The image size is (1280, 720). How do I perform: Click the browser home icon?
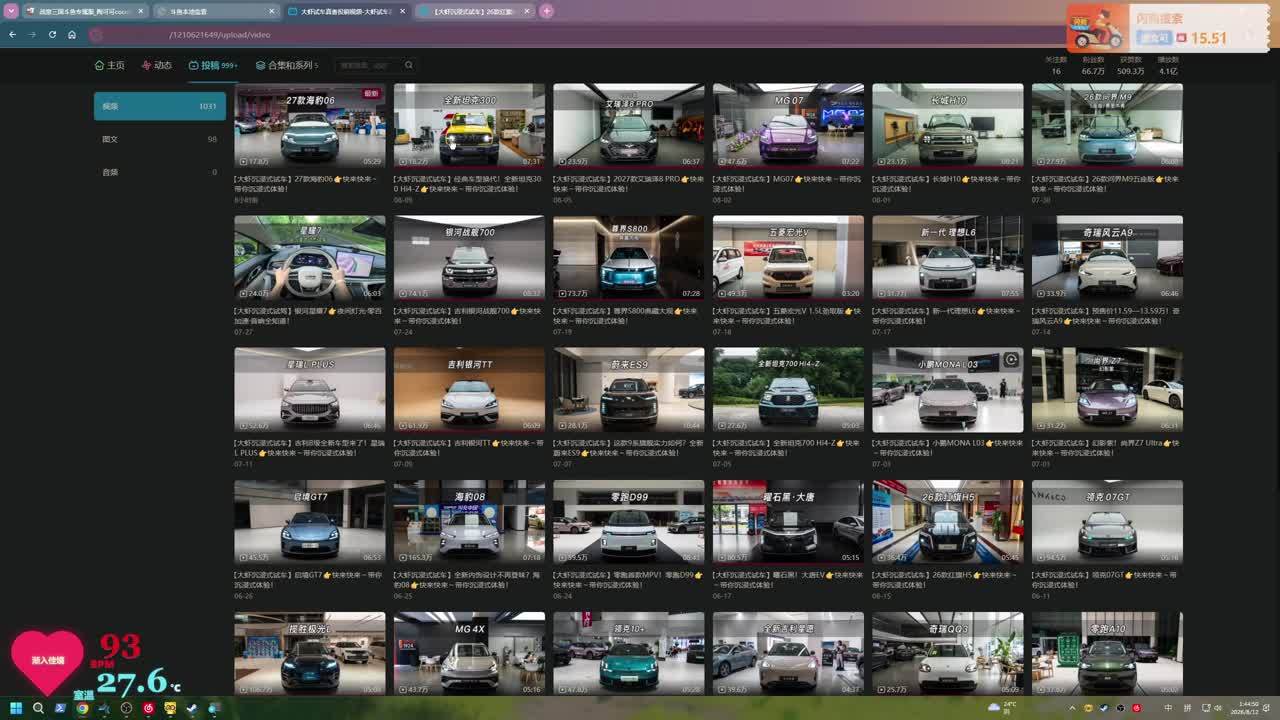point(72,34)
